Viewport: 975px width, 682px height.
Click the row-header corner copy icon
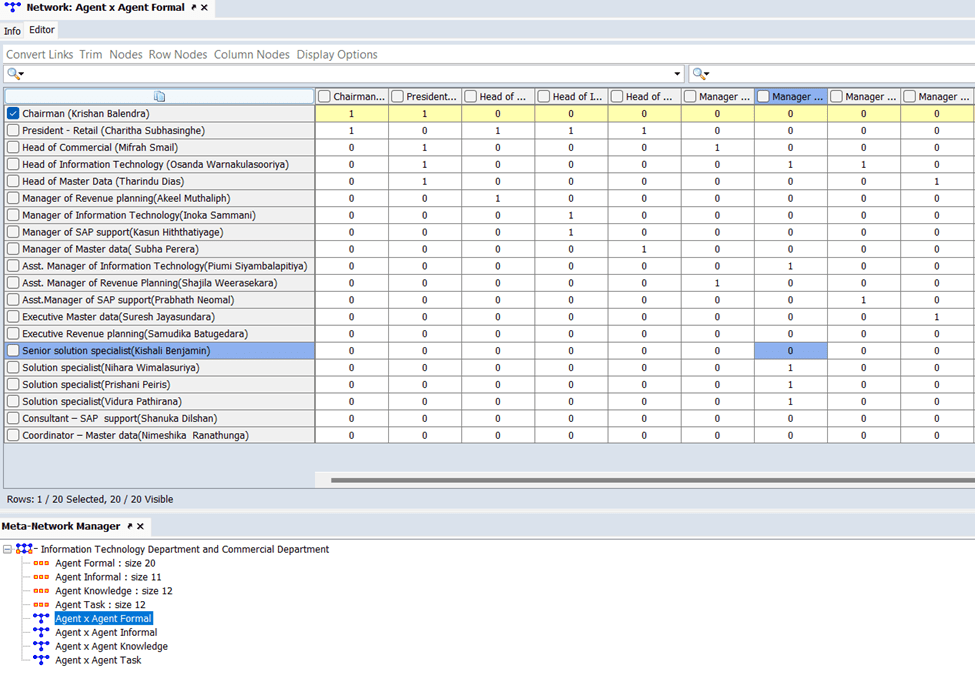(160, 96)
